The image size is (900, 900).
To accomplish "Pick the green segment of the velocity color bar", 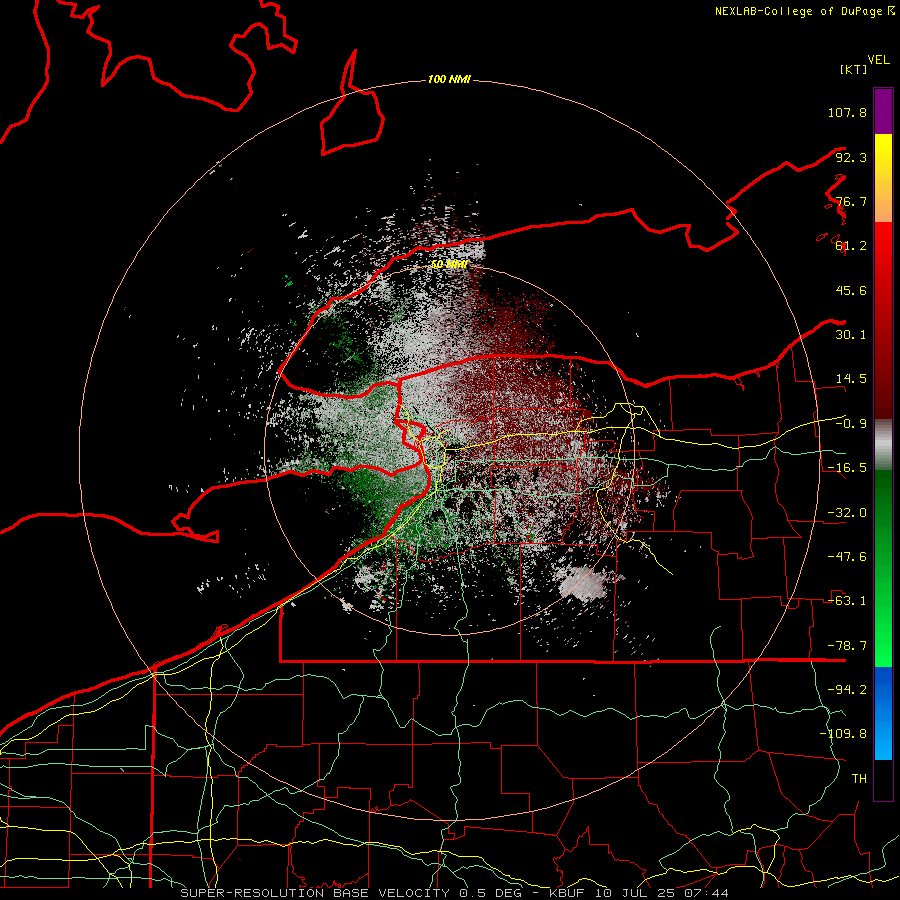I will click(x=883, y=568).
